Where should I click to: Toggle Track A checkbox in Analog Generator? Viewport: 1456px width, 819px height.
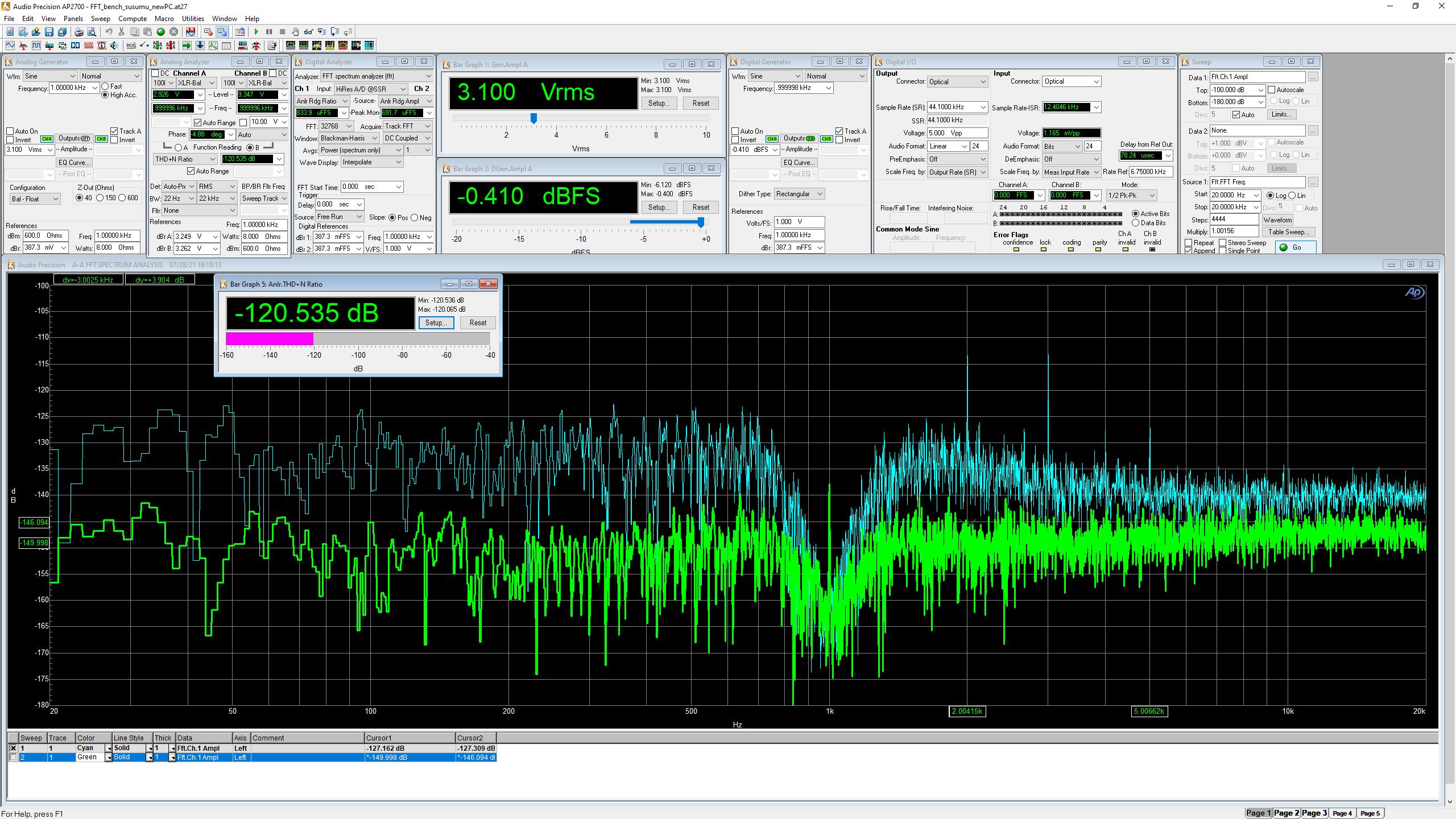[x=114, y=131]
